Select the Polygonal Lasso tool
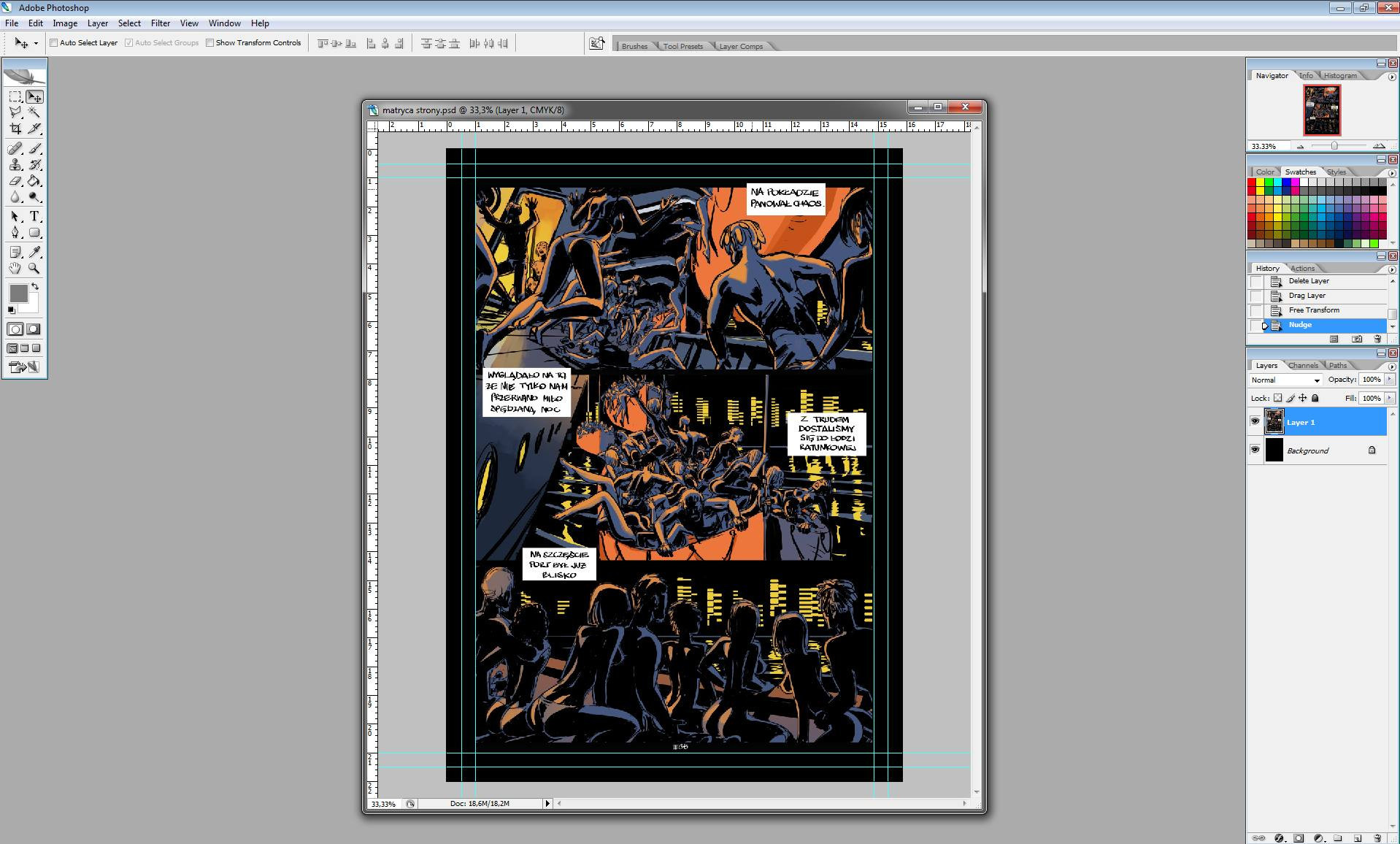The width and height of the screenshot is (1400, 844). 15,112
